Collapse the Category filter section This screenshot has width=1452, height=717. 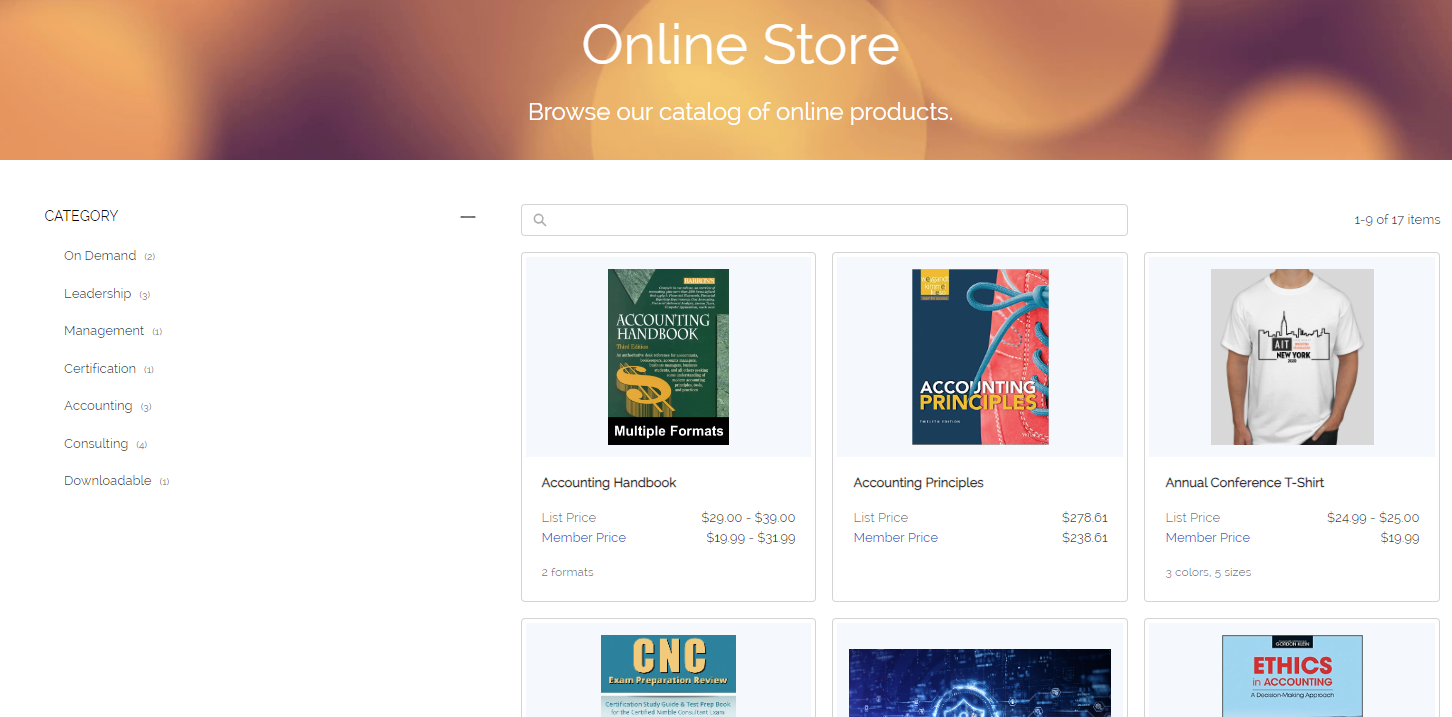467,216
